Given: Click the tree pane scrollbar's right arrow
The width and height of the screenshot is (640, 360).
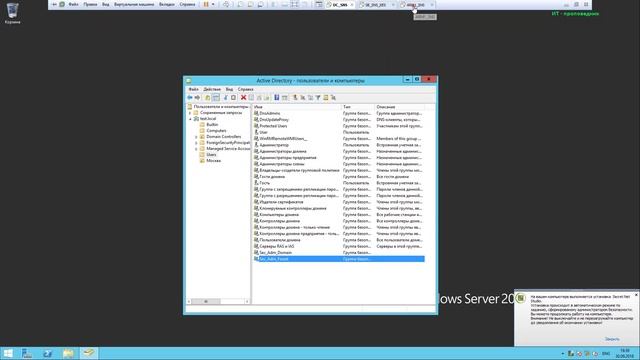Looking at the screenshot, I should click(247, 302).
